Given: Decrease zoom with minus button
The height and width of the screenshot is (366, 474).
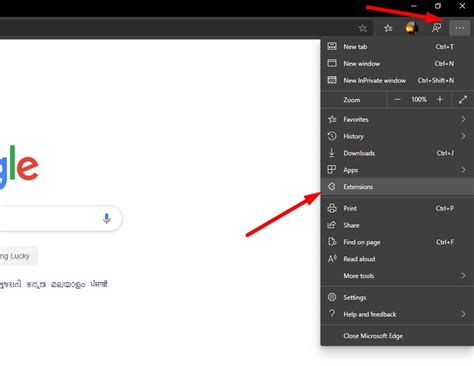Looking at the screenshot, I should coord(397,99).
